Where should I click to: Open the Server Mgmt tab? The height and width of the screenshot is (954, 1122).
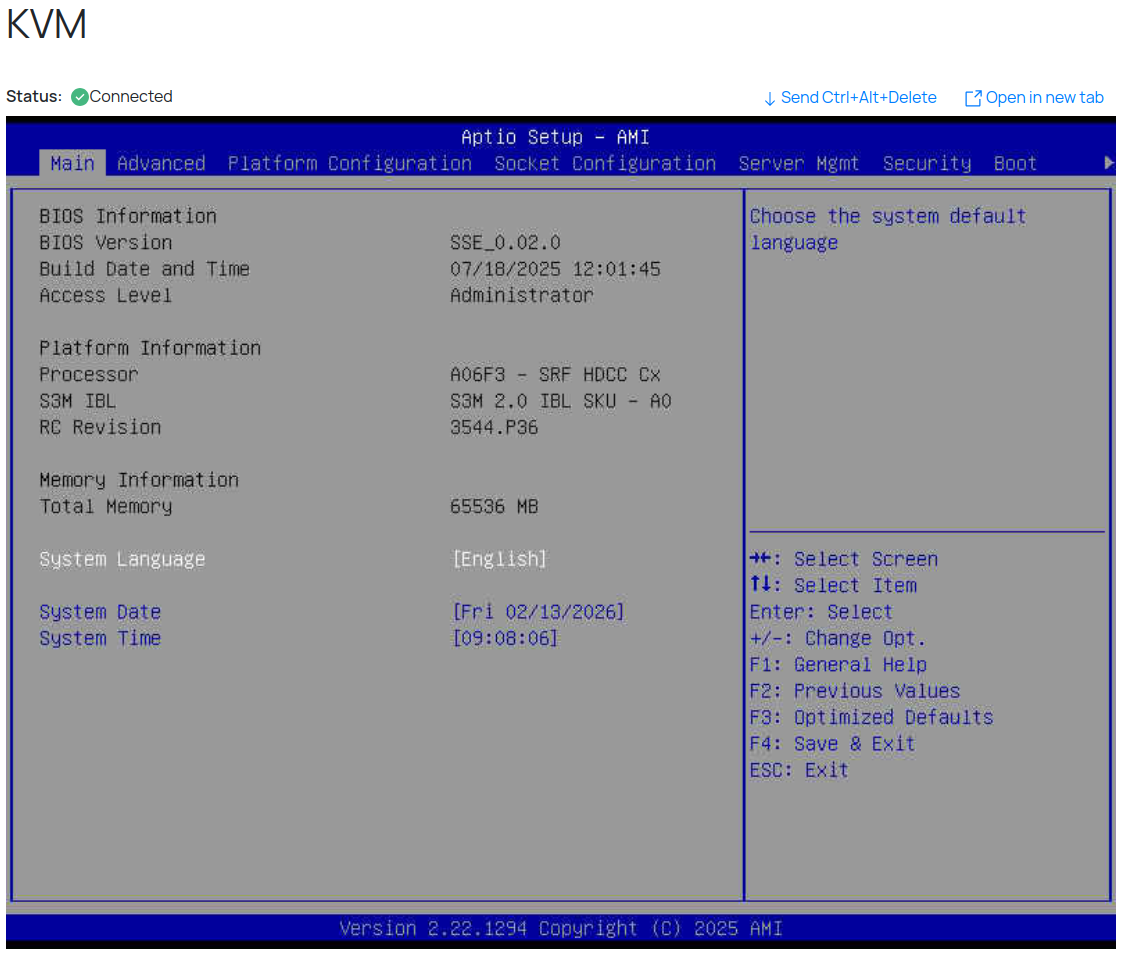[799, 163]
